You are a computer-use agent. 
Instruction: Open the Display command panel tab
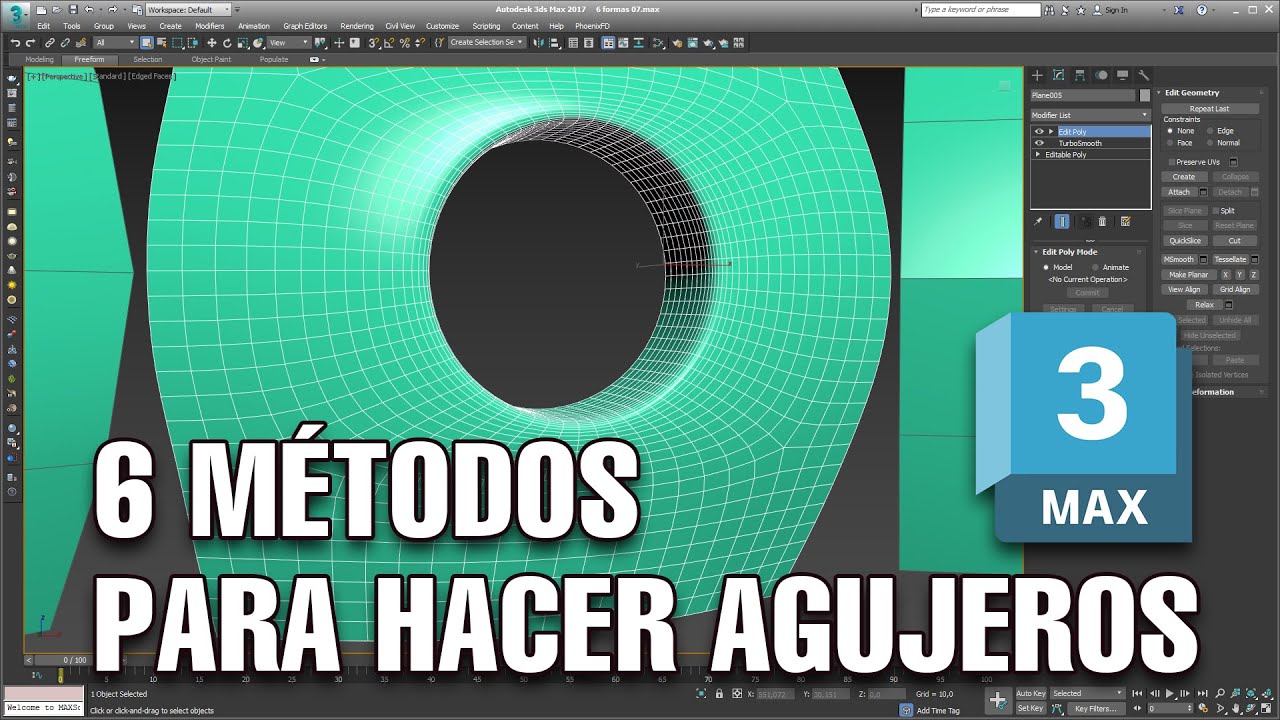point(1122,75)
